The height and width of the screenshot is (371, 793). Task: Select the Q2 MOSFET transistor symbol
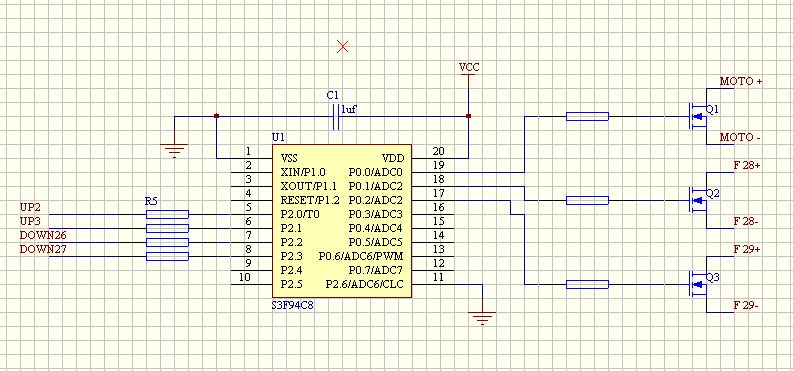[697, 200]
